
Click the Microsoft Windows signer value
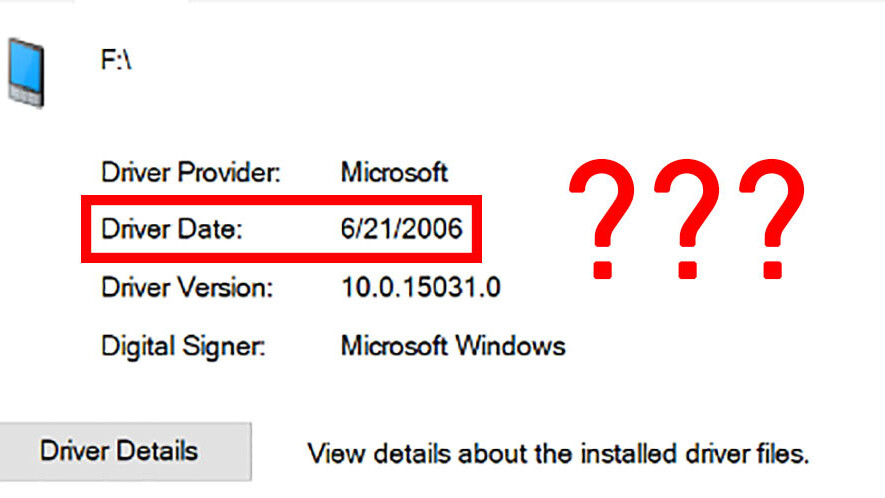click(453, 347)
